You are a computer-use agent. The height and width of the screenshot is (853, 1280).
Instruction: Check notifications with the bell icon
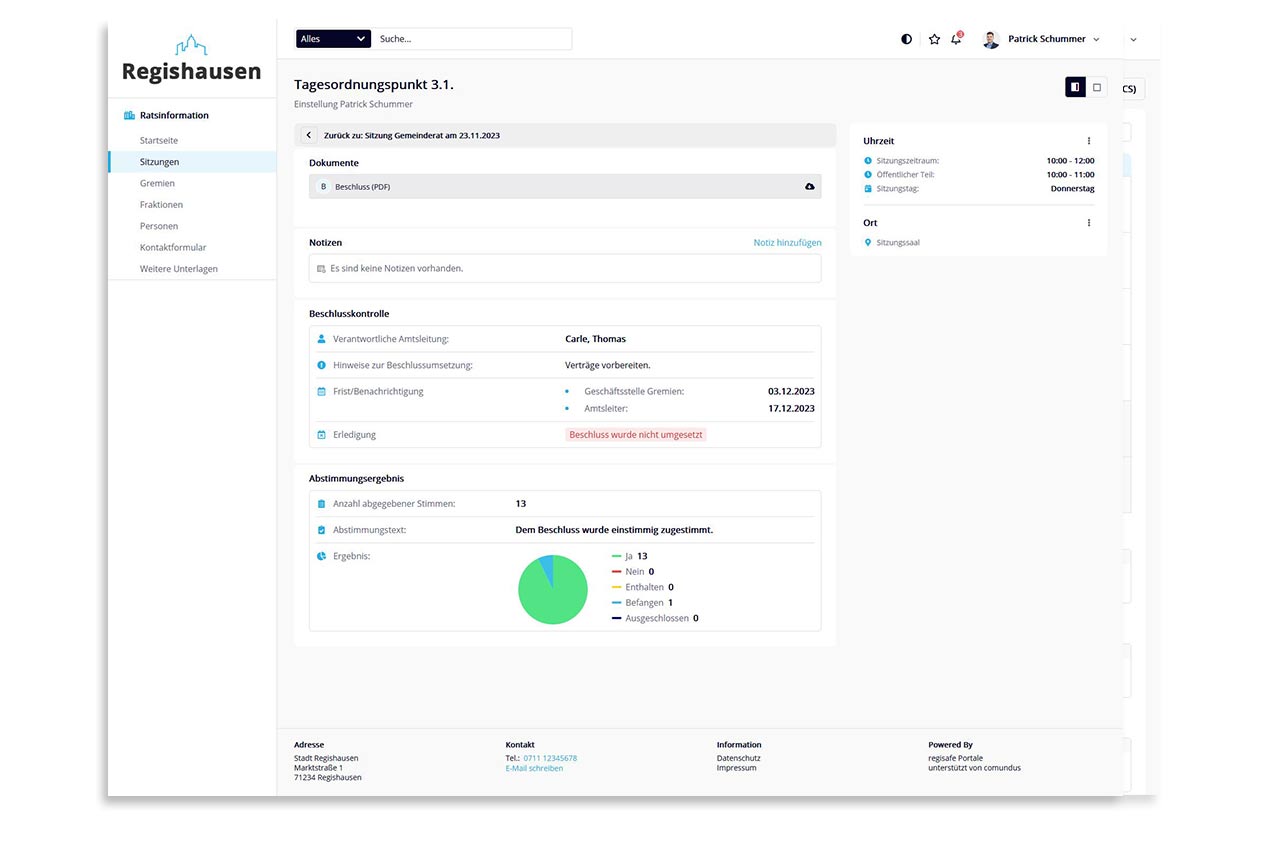(x=956, y=38)
